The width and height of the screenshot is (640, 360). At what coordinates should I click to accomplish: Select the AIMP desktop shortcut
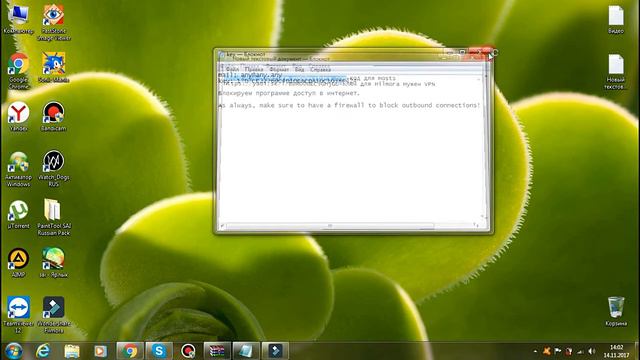18,262
